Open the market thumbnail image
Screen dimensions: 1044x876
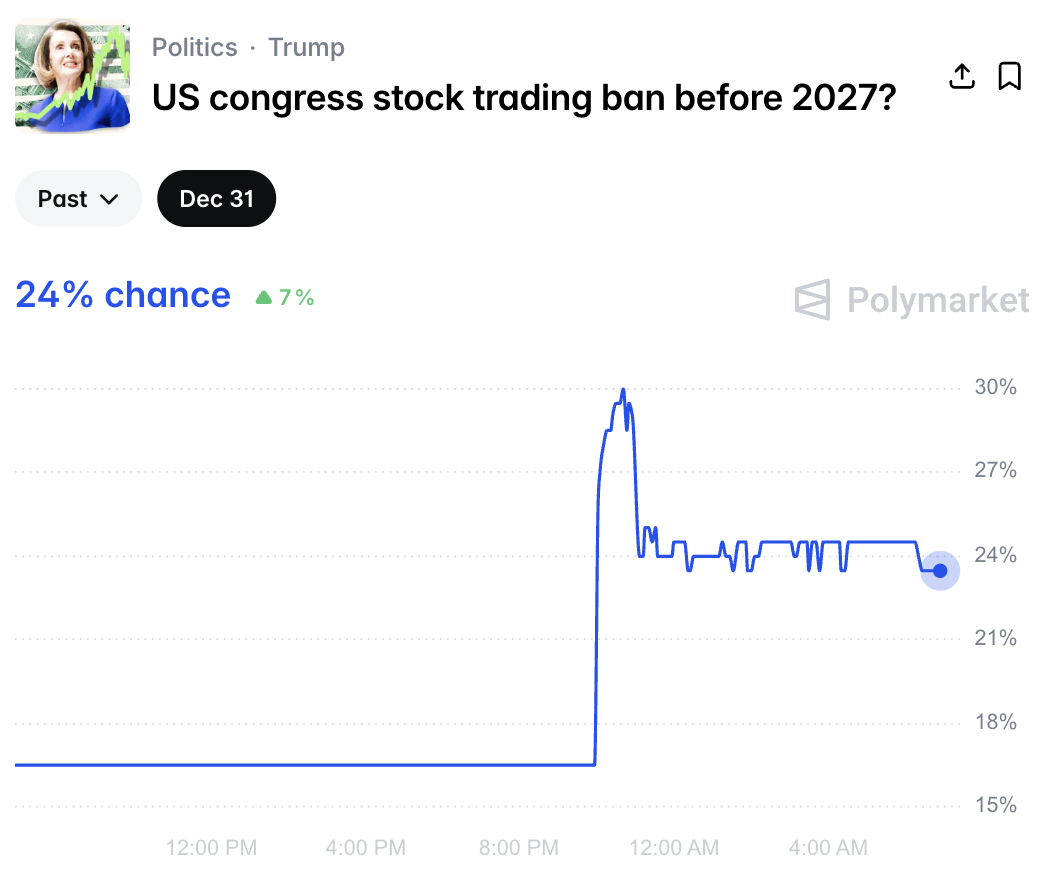(73, 76)
